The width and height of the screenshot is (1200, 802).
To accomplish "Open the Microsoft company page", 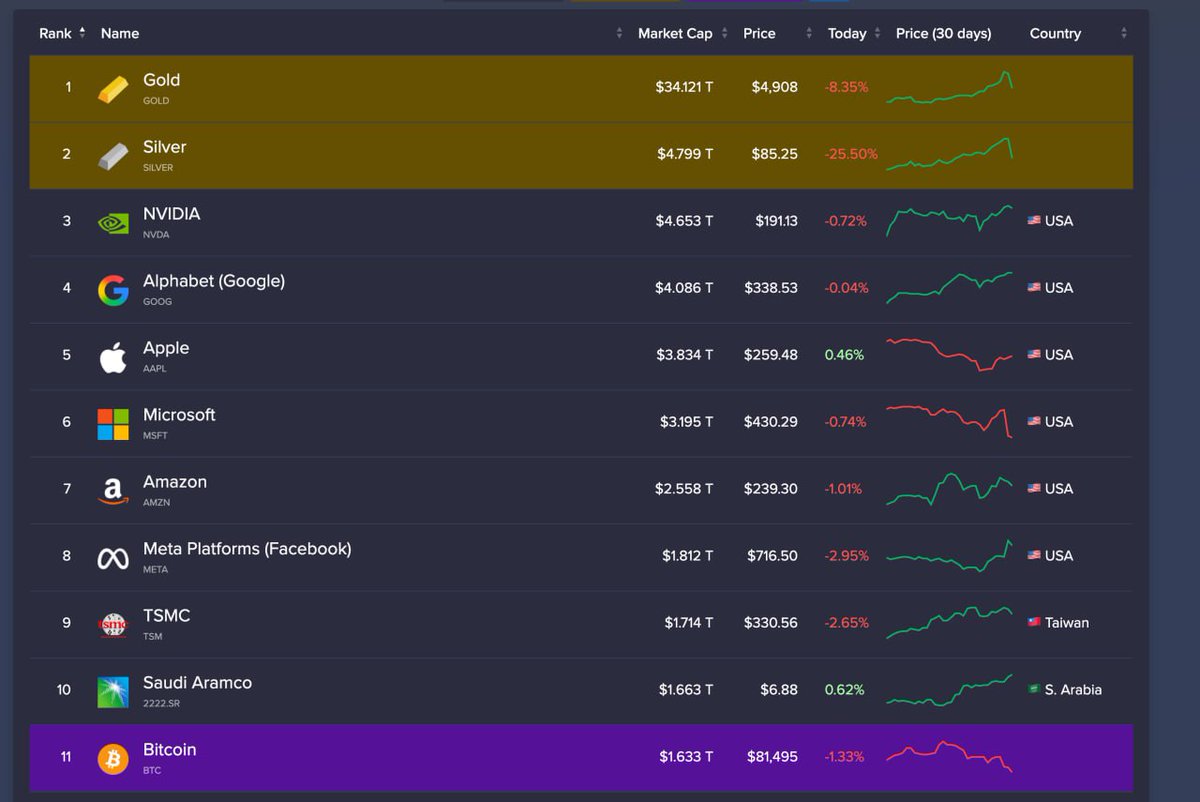I will point(179,415).
